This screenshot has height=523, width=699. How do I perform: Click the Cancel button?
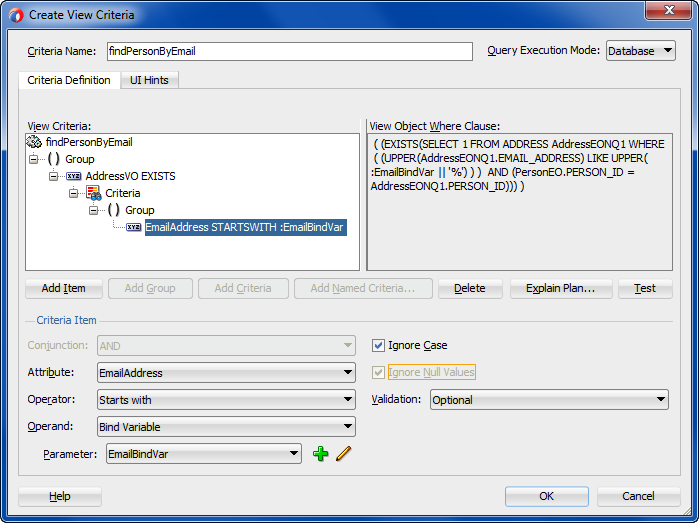point(638,496)
